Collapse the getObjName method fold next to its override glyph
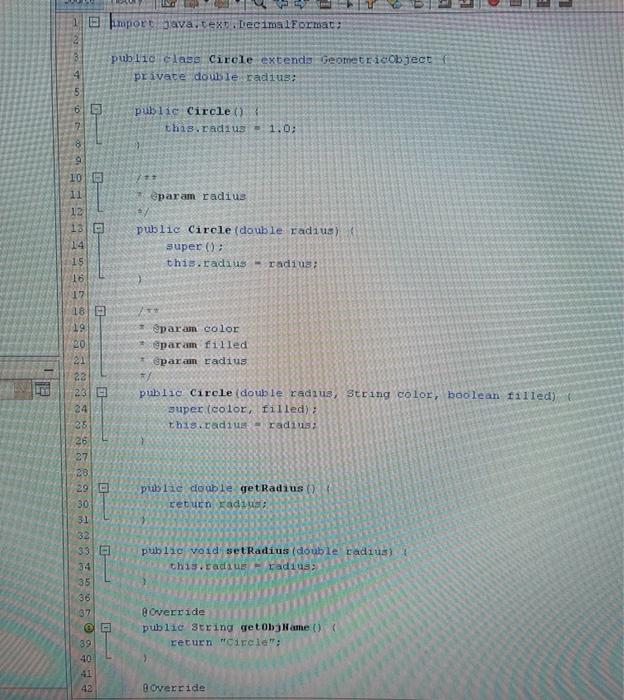The image size is (624, 700). 106,628
